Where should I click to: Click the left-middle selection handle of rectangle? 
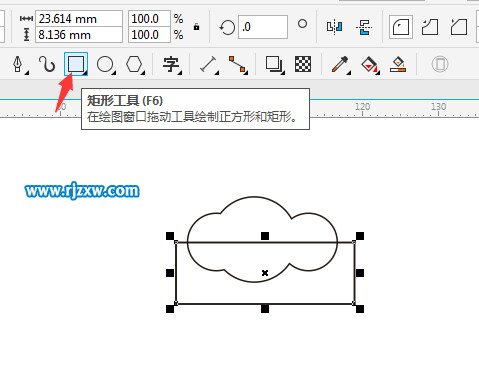tap(170, 273)
